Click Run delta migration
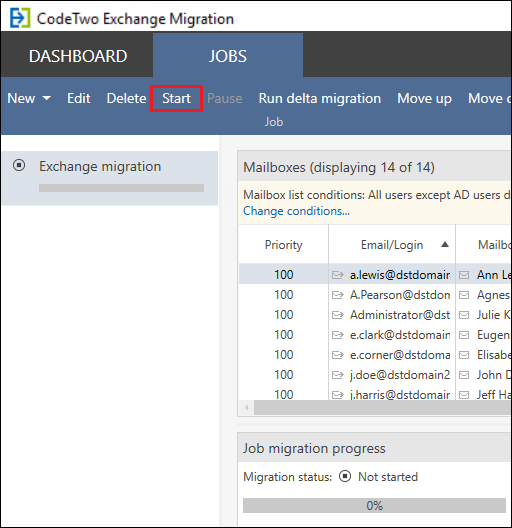 320,98
